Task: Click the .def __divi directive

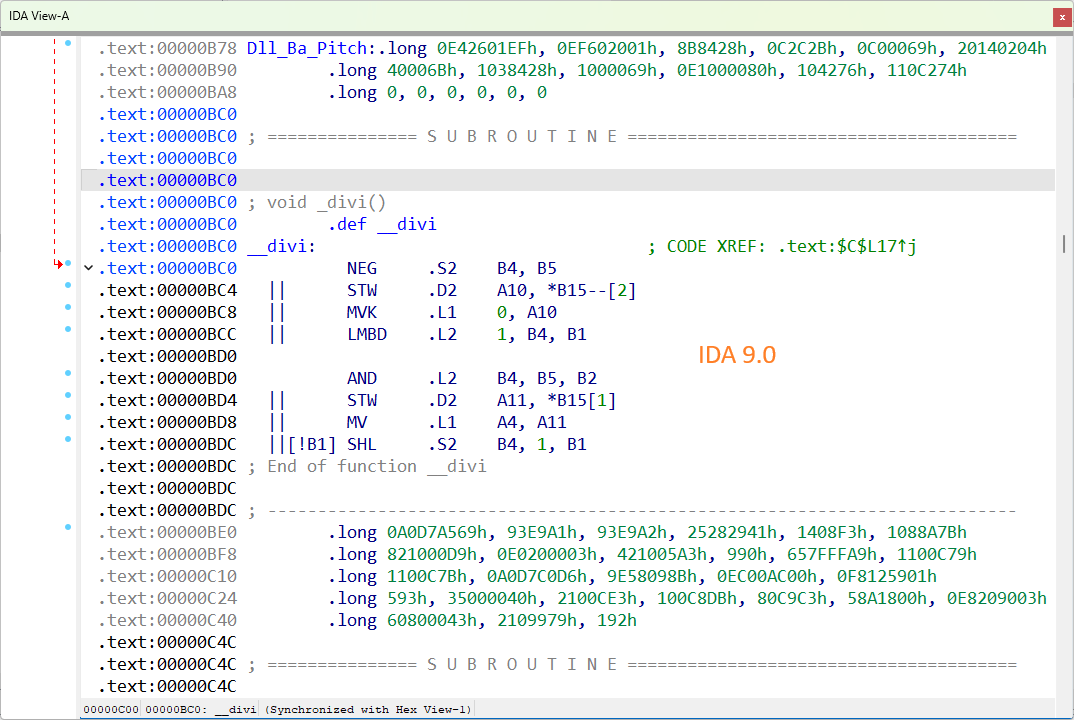Action: click(382, 225)
